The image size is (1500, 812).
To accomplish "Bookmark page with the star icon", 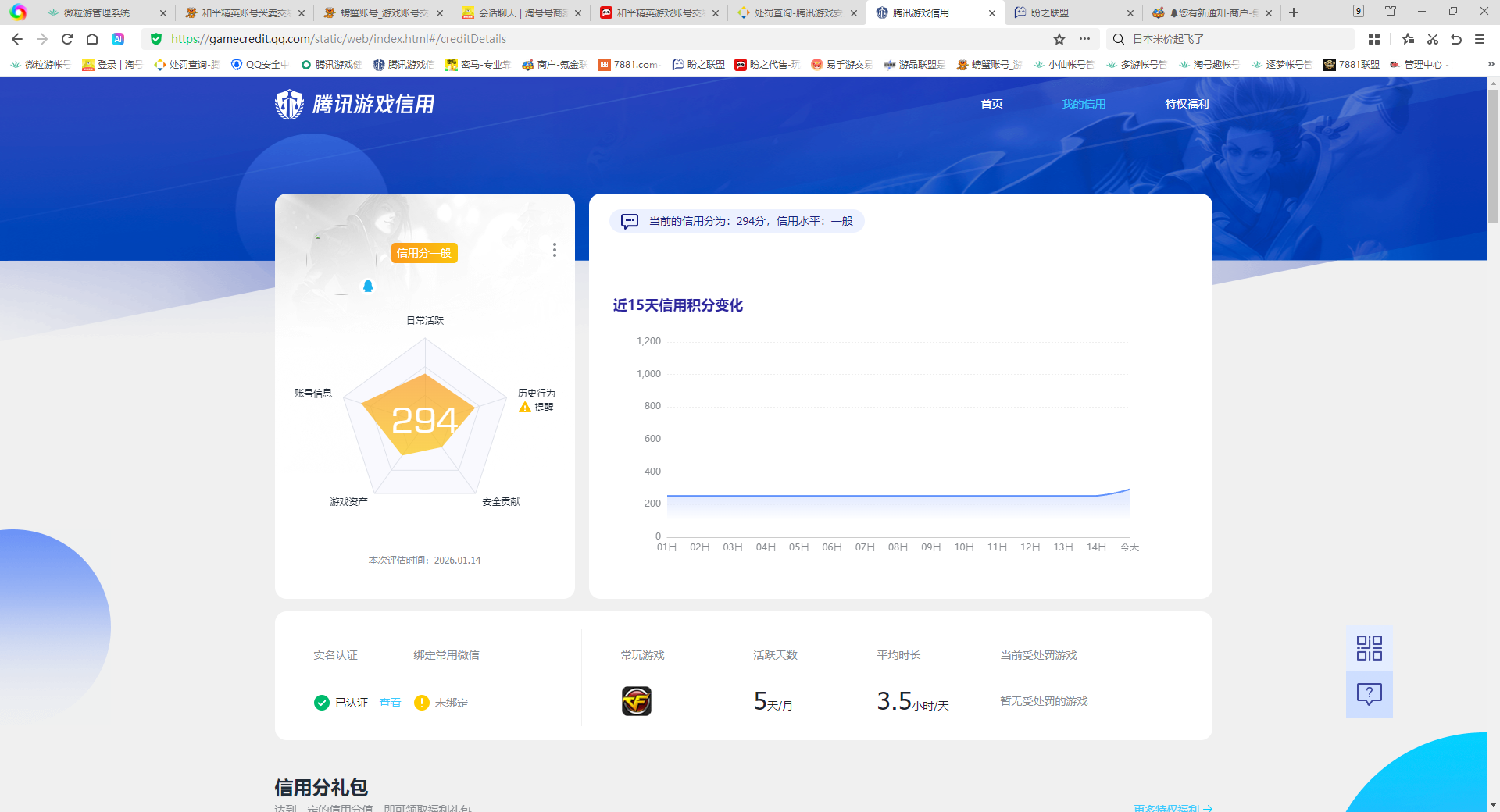I will (1059, 39).
